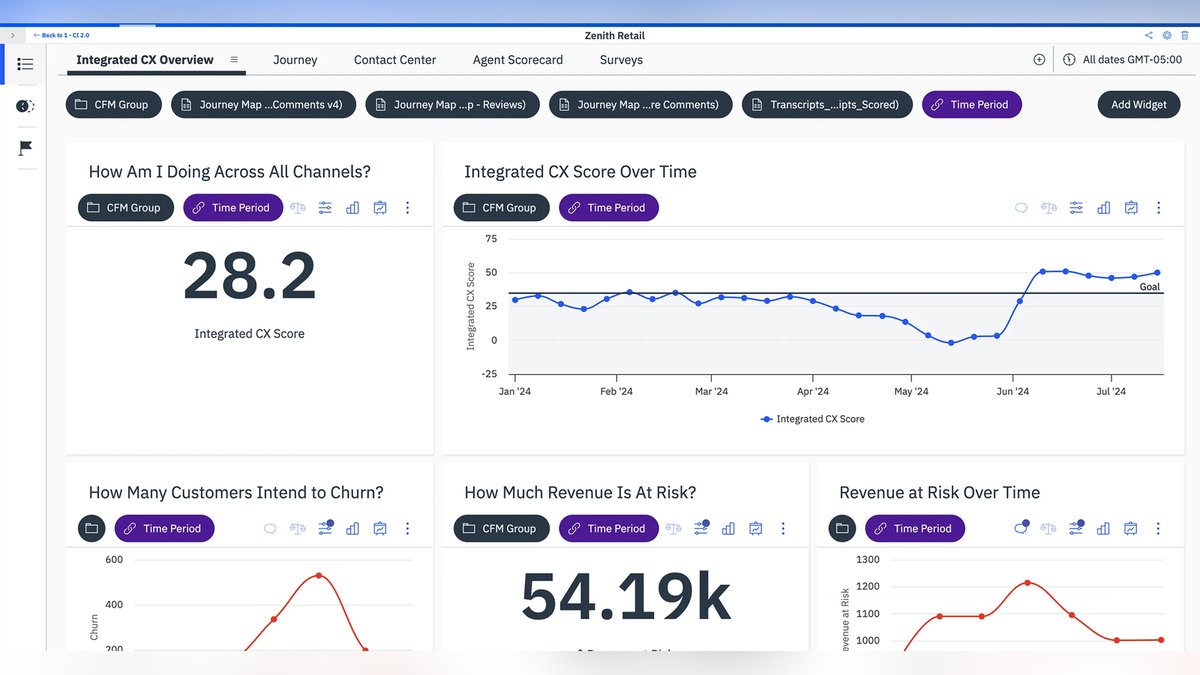Open tab menu beside Integrated CX Overview

coord(234,60)
